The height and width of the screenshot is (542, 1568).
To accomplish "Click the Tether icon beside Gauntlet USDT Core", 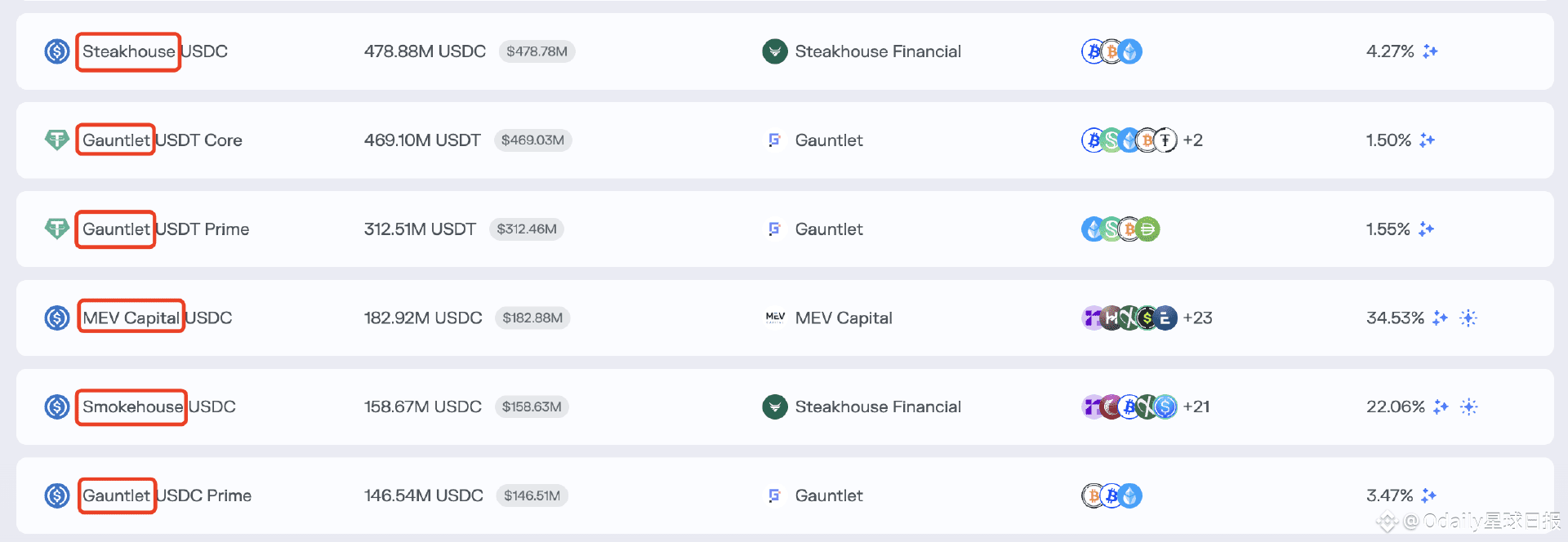I will click(56, 140).
